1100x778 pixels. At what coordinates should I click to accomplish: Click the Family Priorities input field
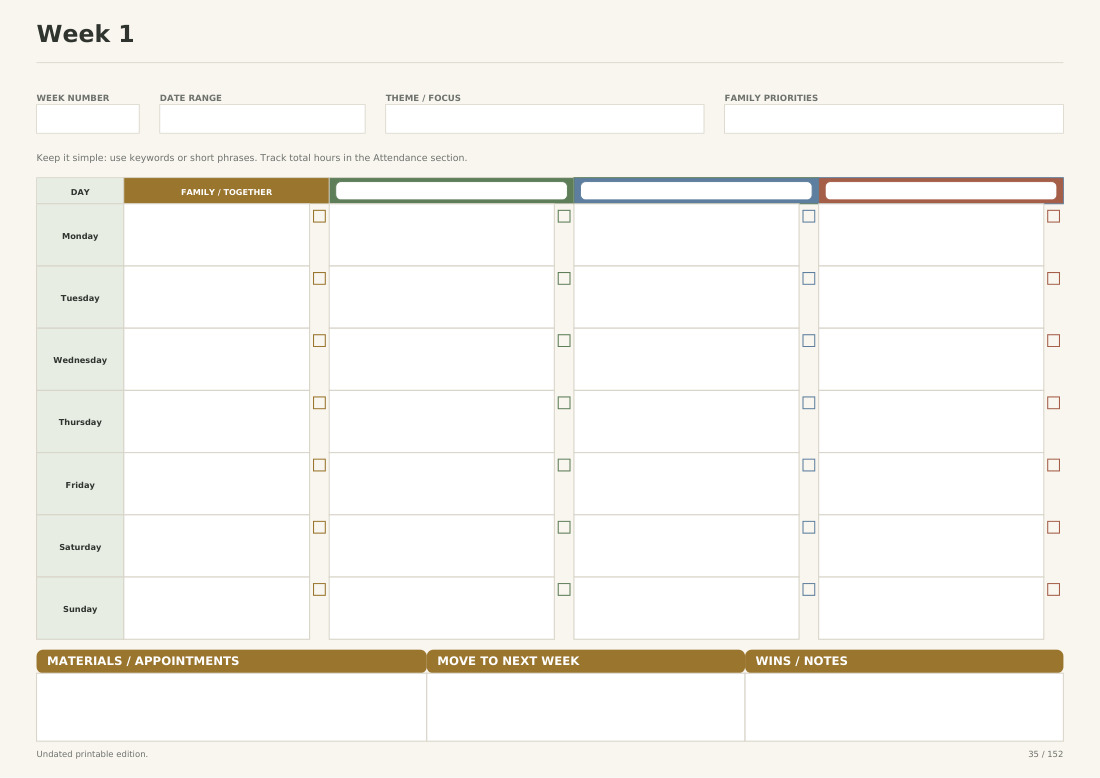click(x=894, y=119)
